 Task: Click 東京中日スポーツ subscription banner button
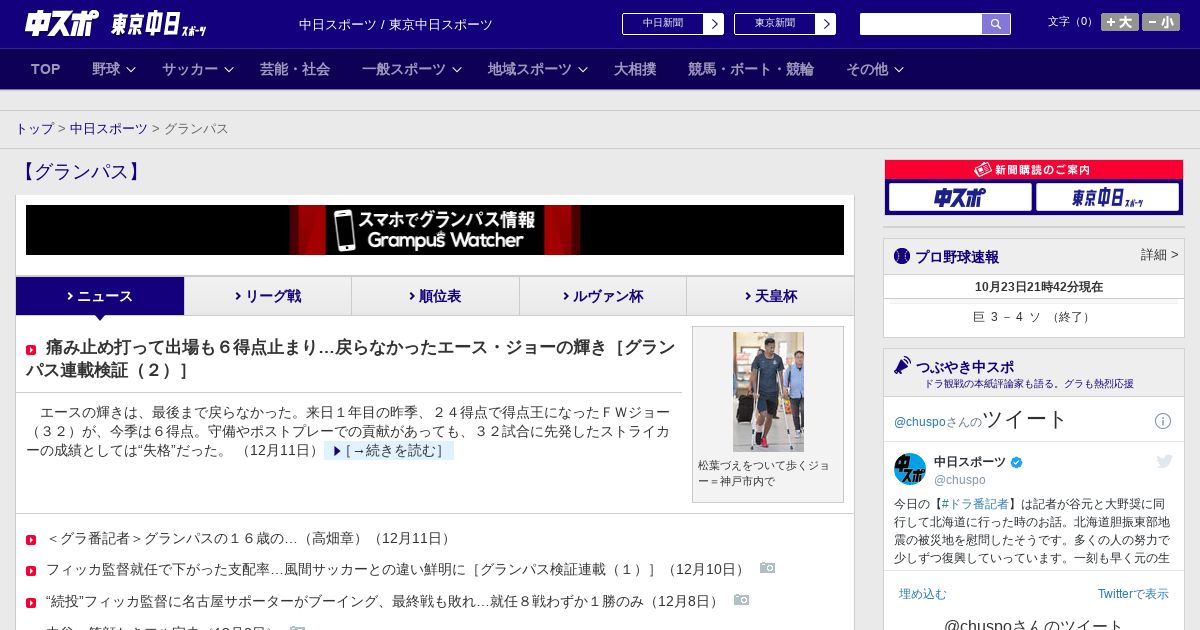tap(1107, 197)
